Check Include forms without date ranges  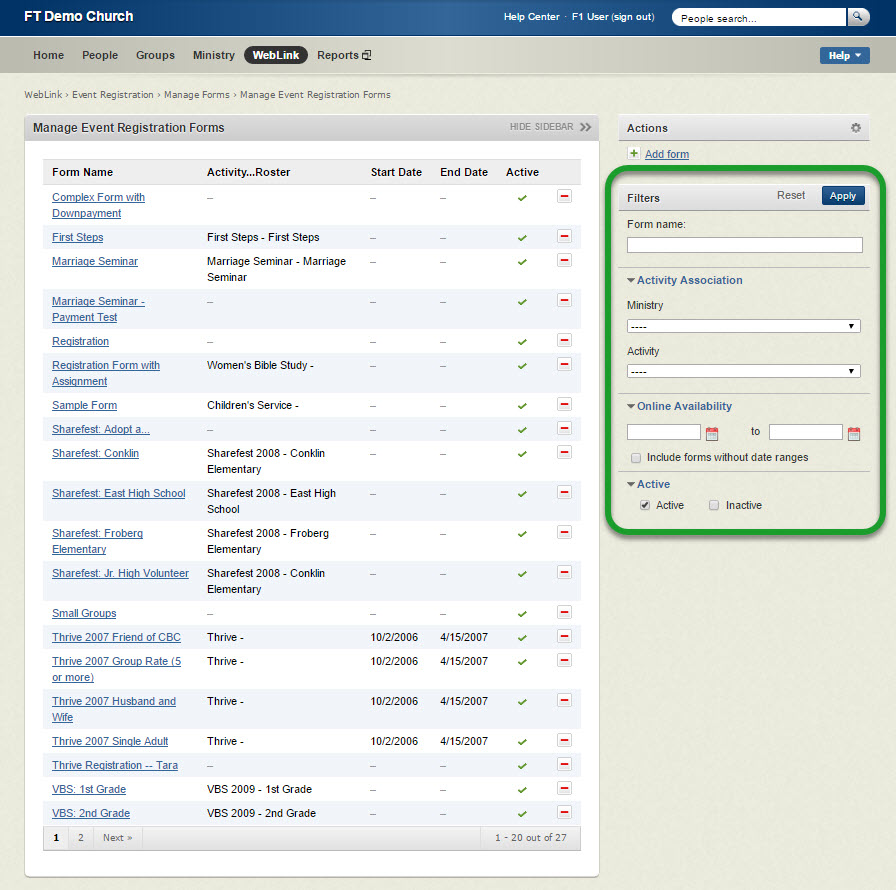(636, 458)
